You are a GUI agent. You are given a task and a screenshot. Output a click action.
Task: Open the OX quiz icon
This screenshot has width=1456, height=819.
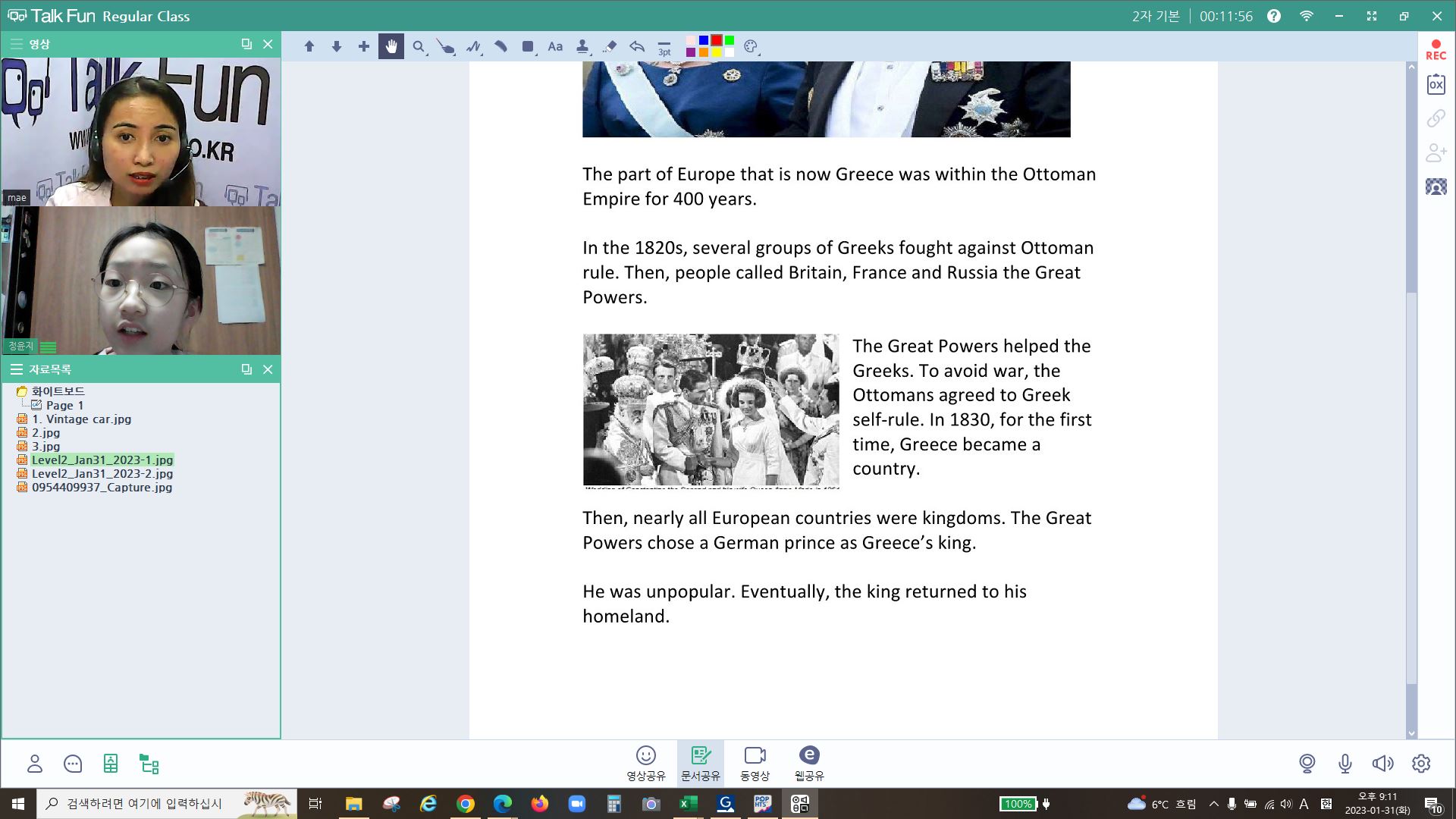click(x=1436, y=85)
